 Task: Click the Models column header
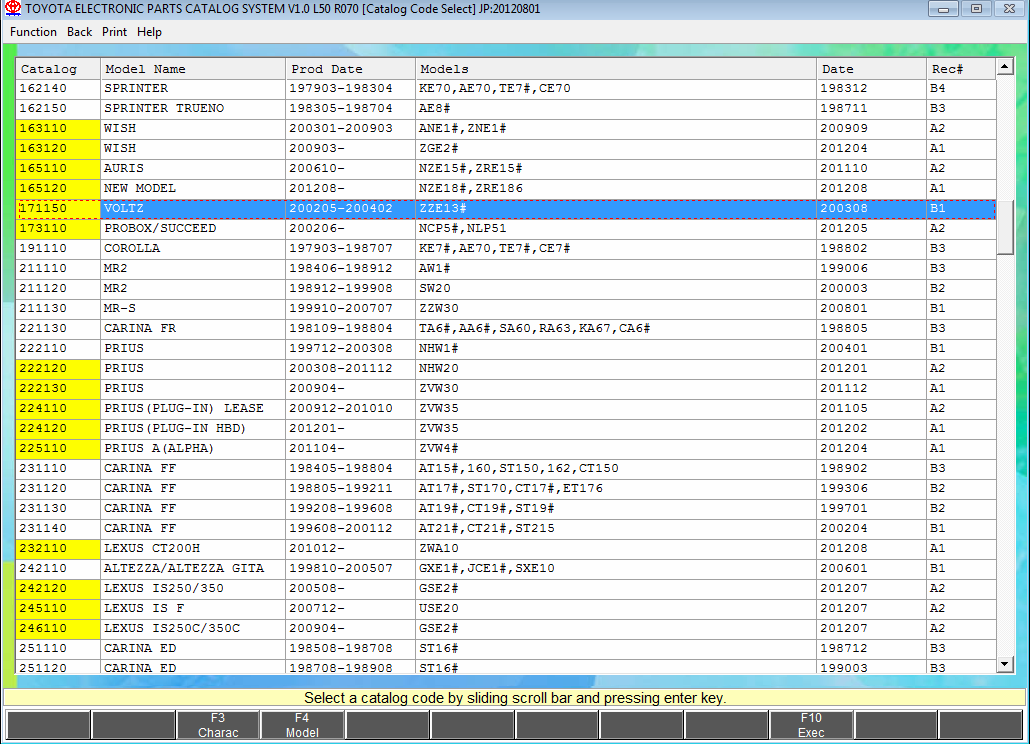click(616, 69)
